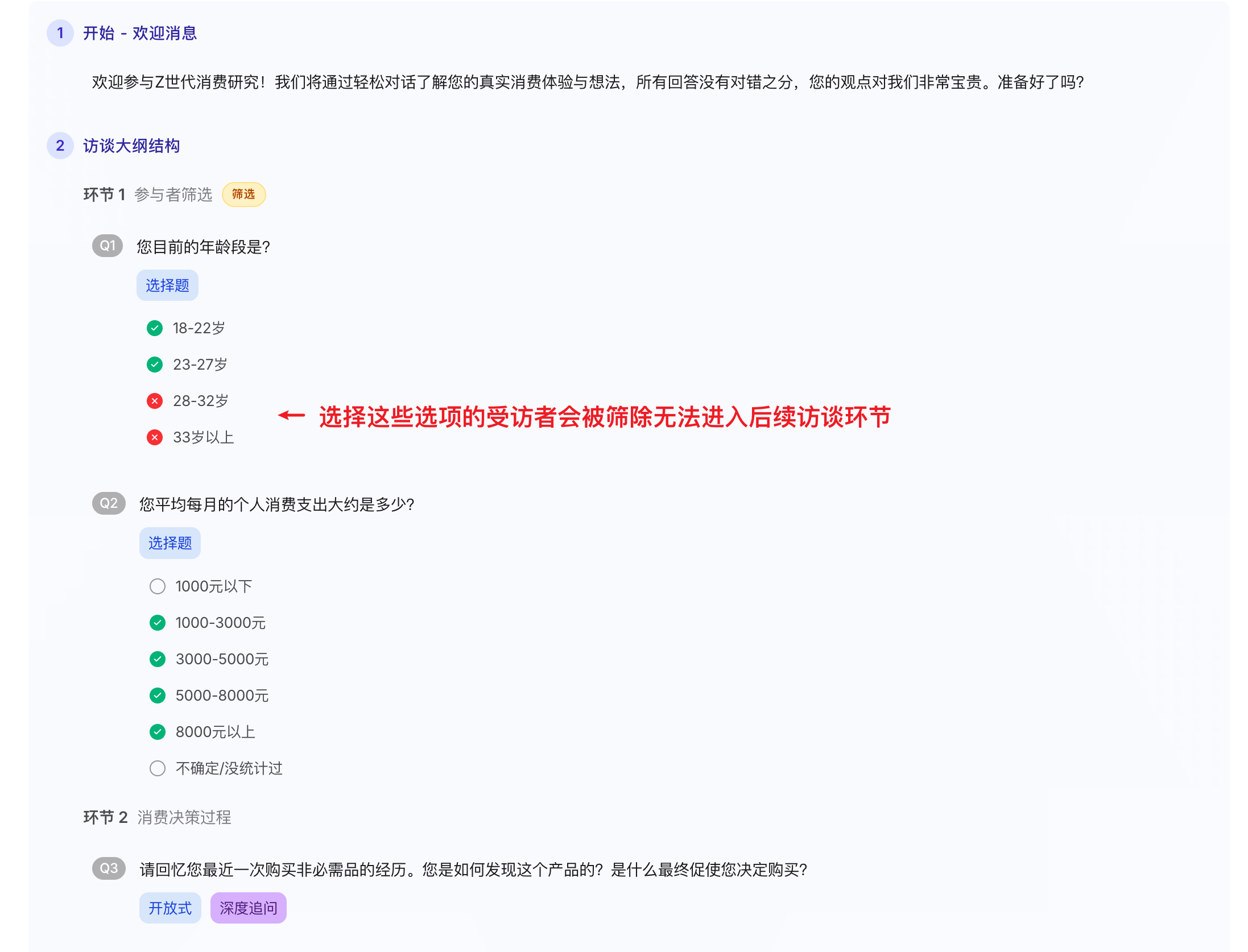The image size is (1248, 952).
Task: Click green check icon beside 18-22岁
Action: coord(154,328)
